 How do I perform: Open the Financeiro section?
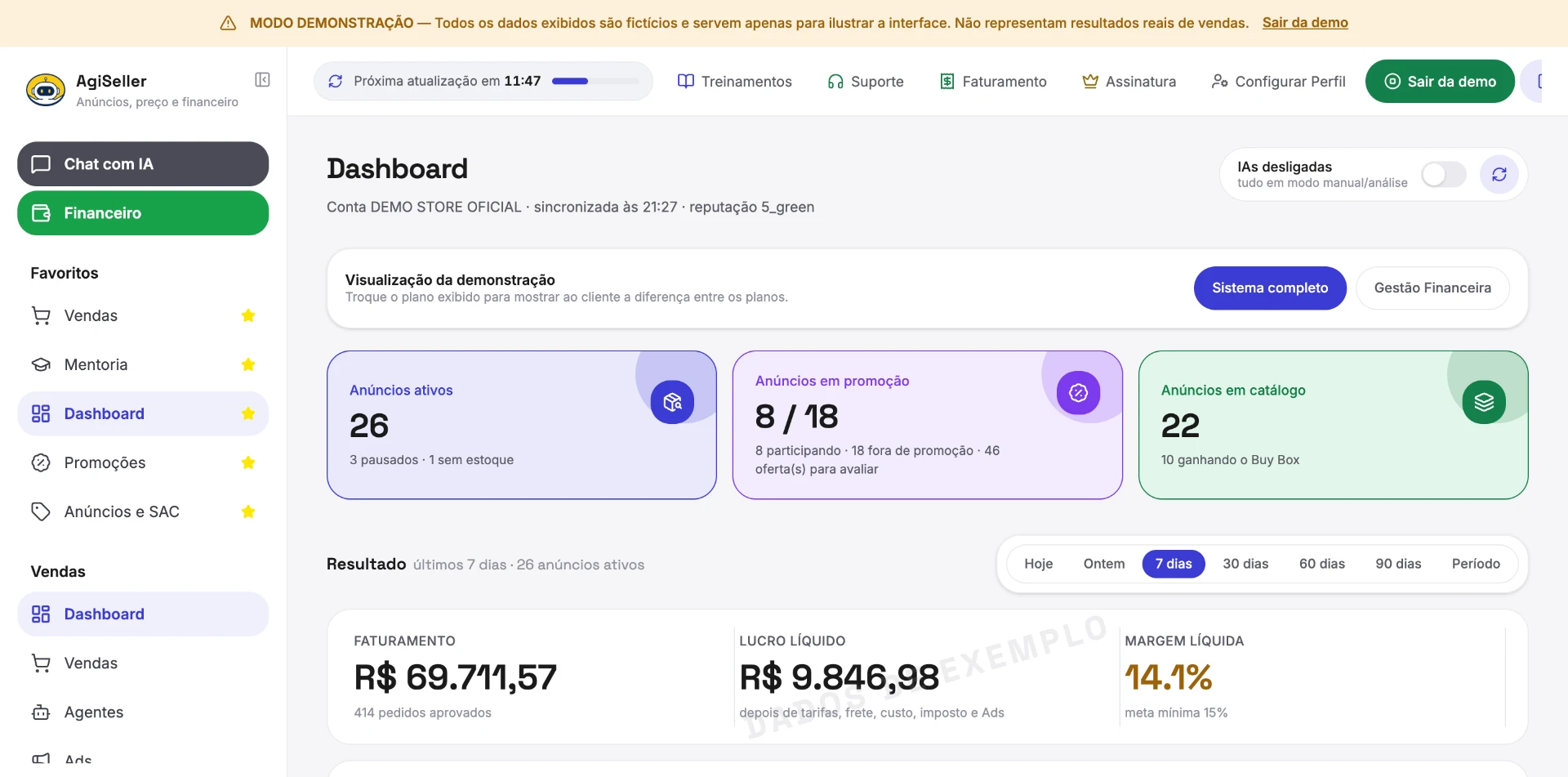143,213
